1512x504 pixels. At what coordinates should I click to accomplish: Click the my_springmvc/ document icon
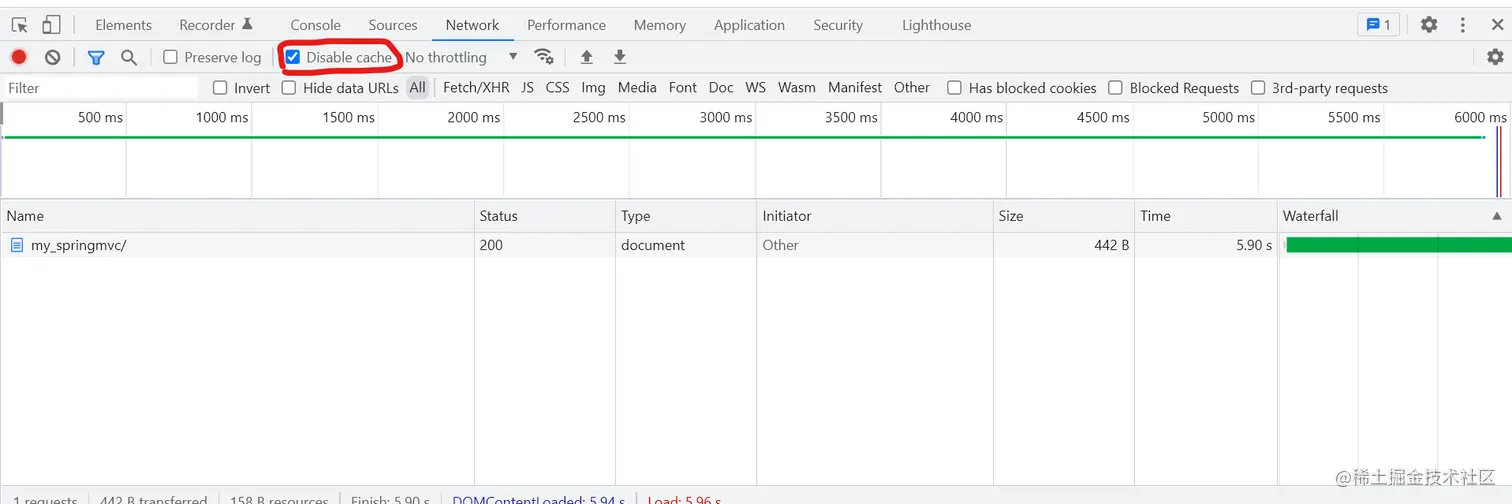[x=17, y=245]
